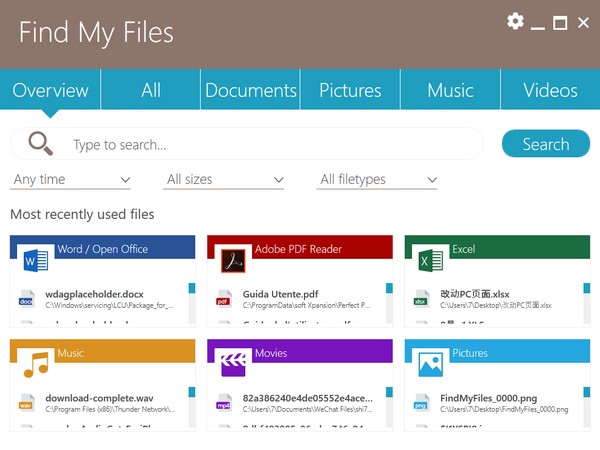Click the C:\Windows\servicing path under wdagplaceholder.docx
Image resolution: width=600 pixels, height=450 pixels.
coord(109,305)
